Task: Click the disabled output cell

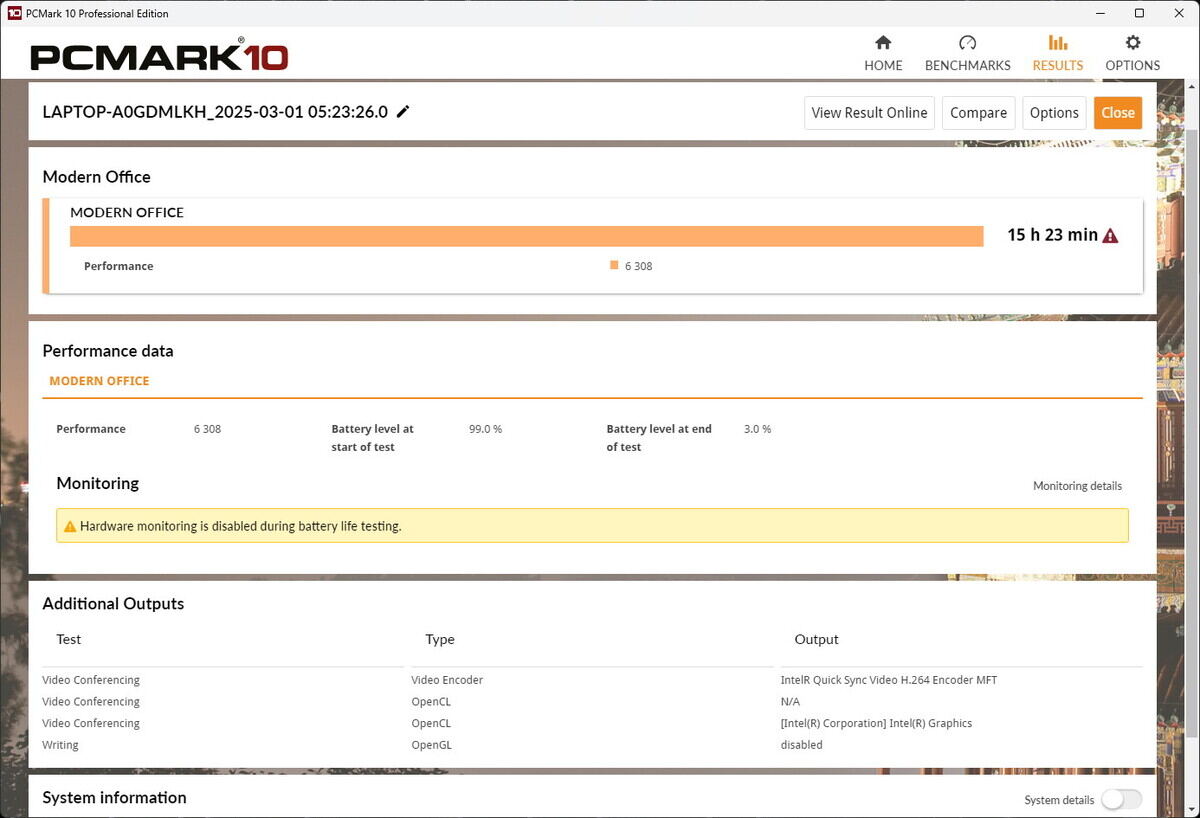Action: [801, 745]
